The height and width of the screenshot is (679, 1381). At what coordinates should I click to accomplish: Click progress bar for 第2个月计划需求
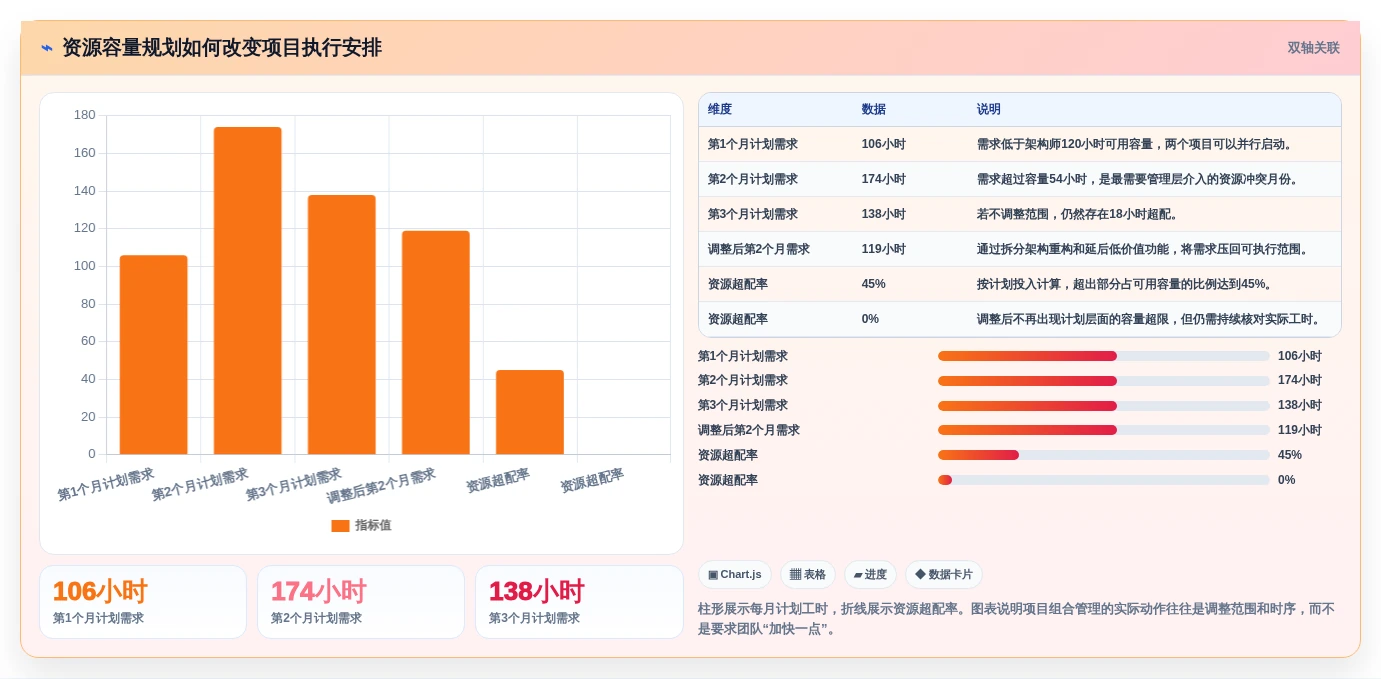coord(1104,381)
